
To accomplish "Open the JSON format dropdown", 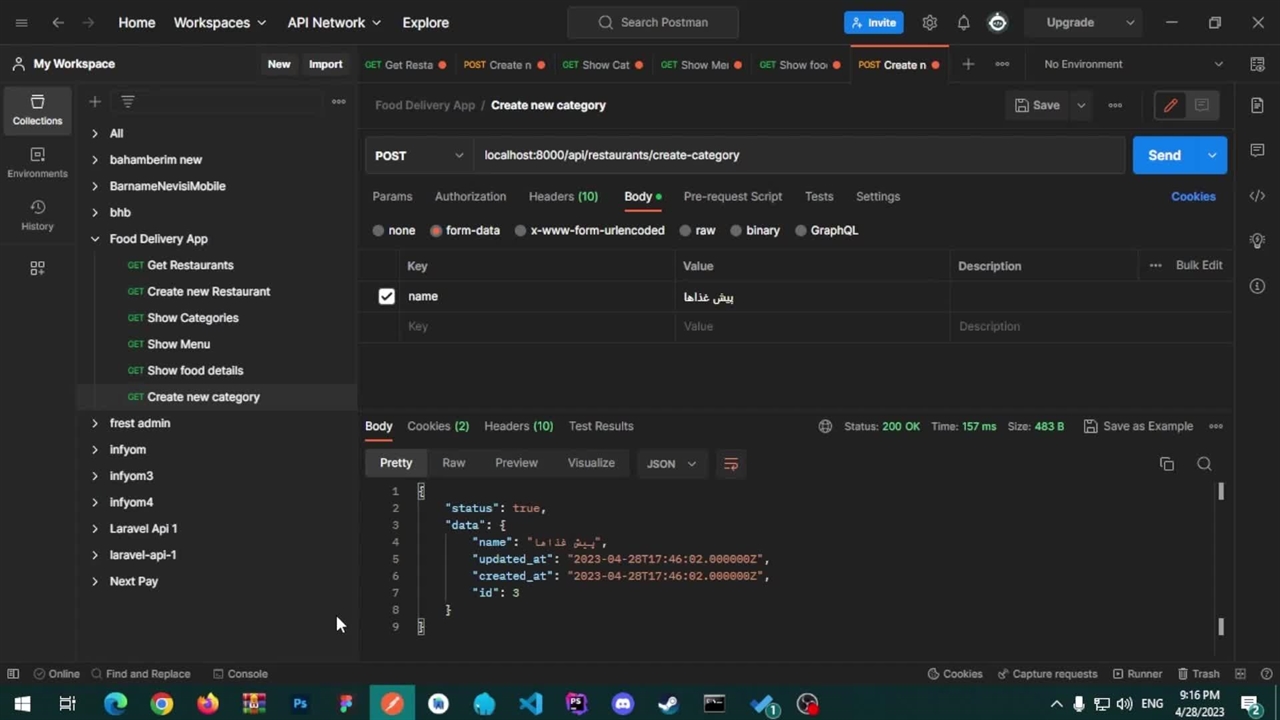I will tap(671, 464).
